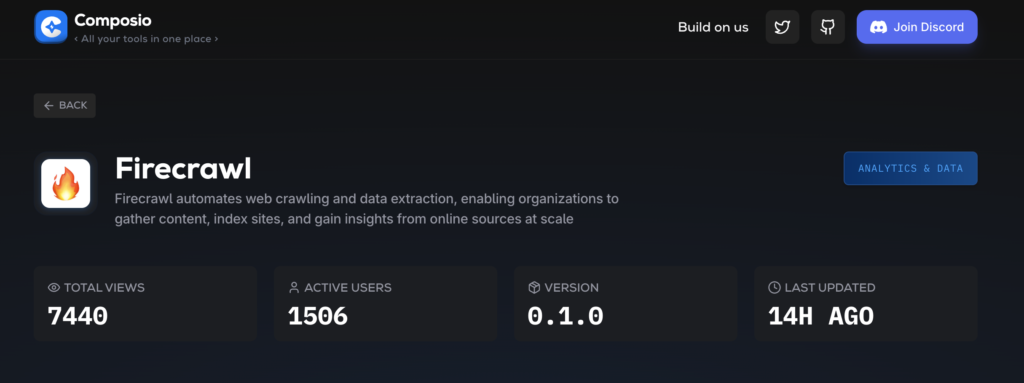This screenshot has width=1024, height=383.
Task: Click the eye icon beside Total Views
Action: click(x=54, y=288)
